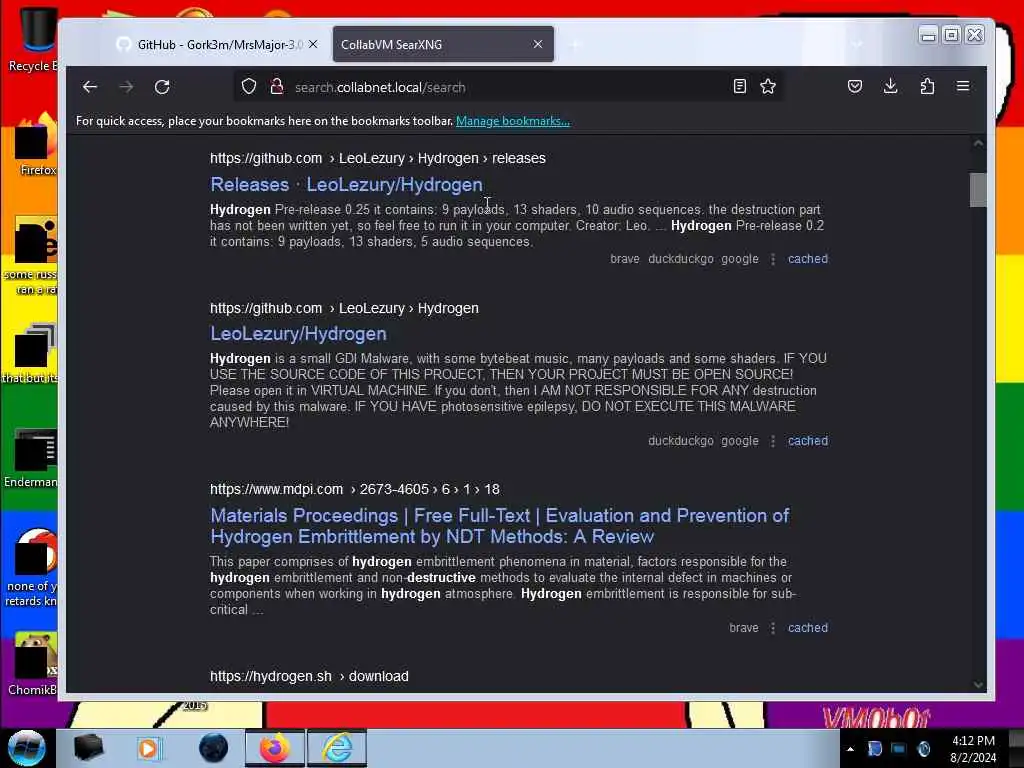
Task: Click brave label under the mdpi result
Action: tap(744, 628)
